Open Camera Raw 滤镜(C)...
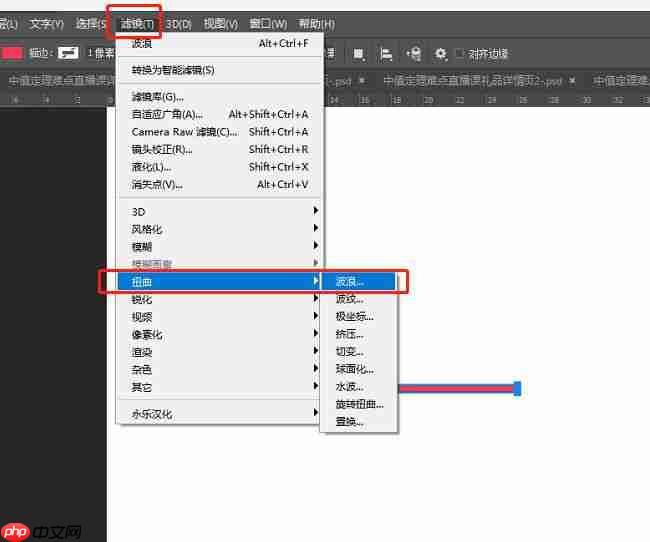 [220, 132]
